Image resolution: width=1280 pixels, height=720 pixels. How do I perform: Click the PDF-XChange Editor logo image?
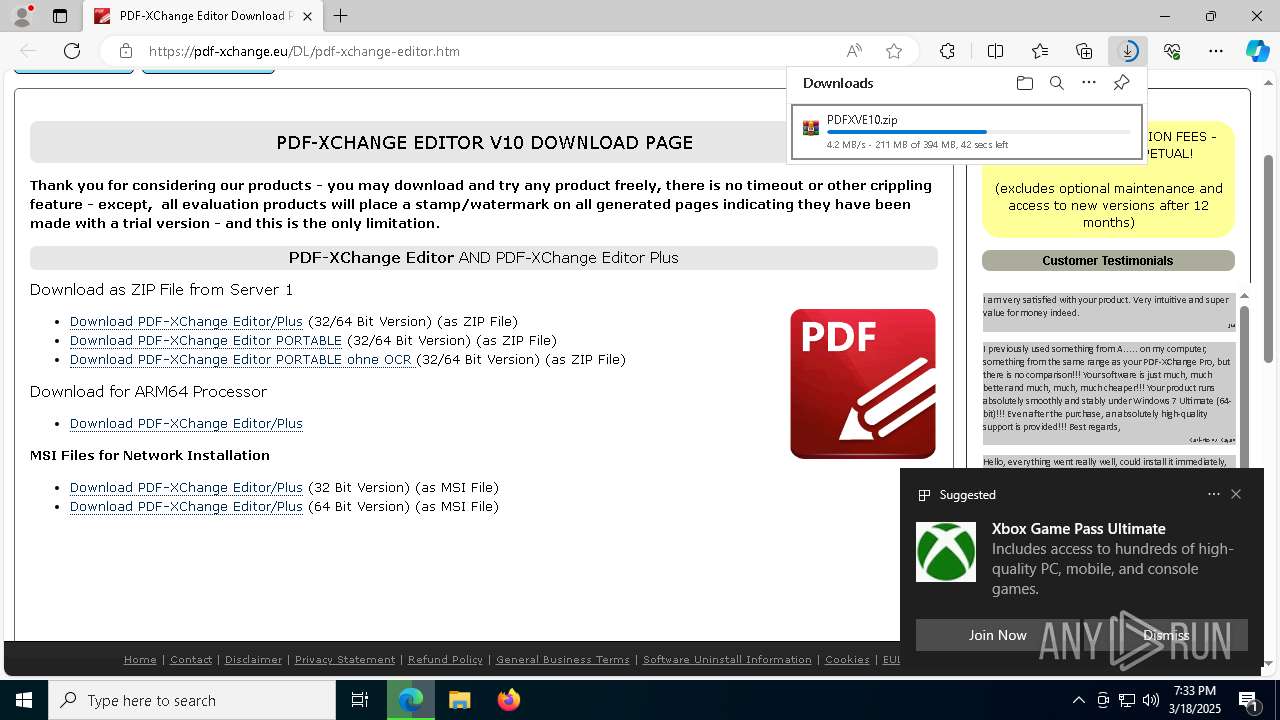863,384
